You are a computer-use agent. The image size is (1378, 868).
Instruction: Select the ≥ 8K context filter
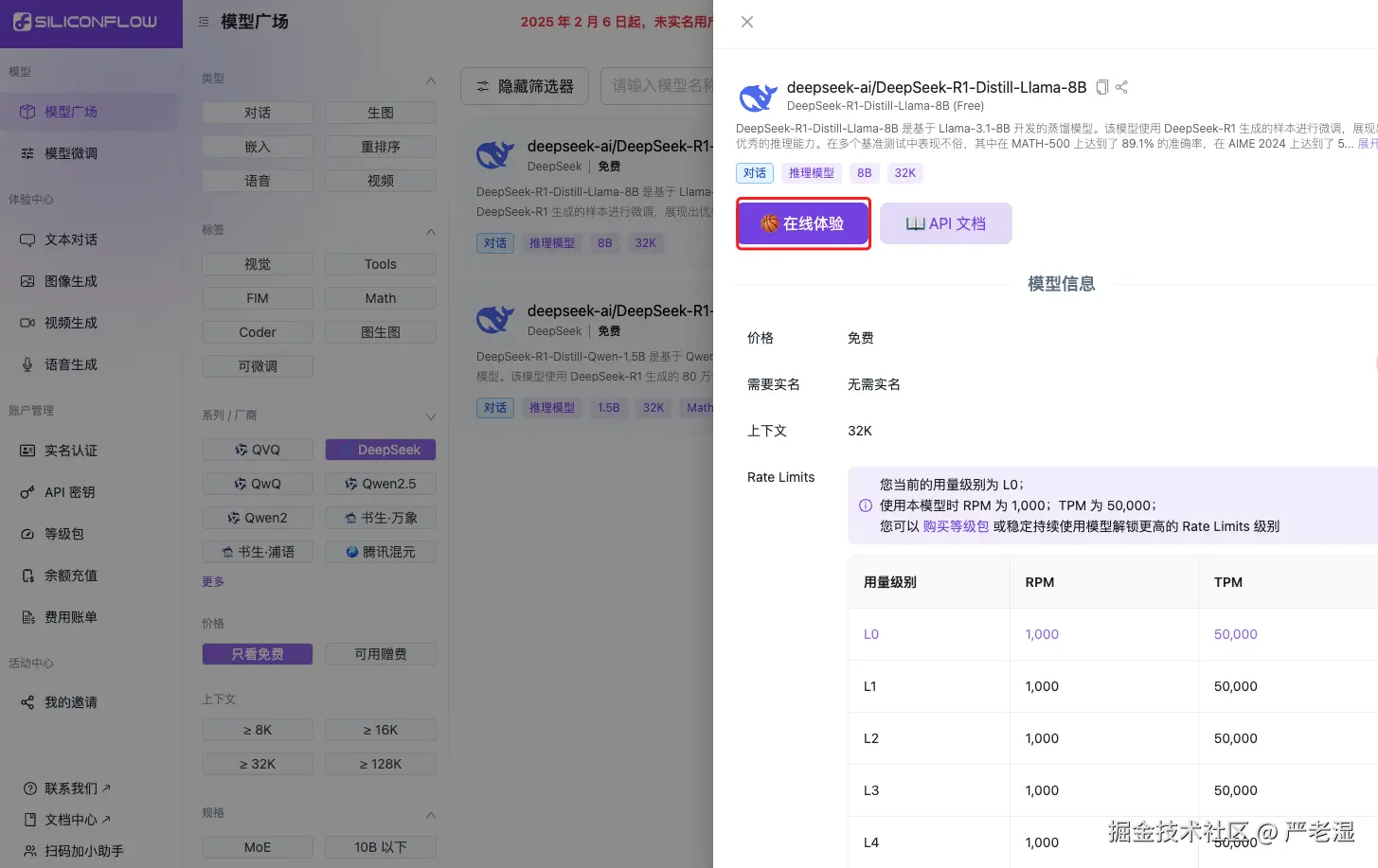tap(258, 730)
